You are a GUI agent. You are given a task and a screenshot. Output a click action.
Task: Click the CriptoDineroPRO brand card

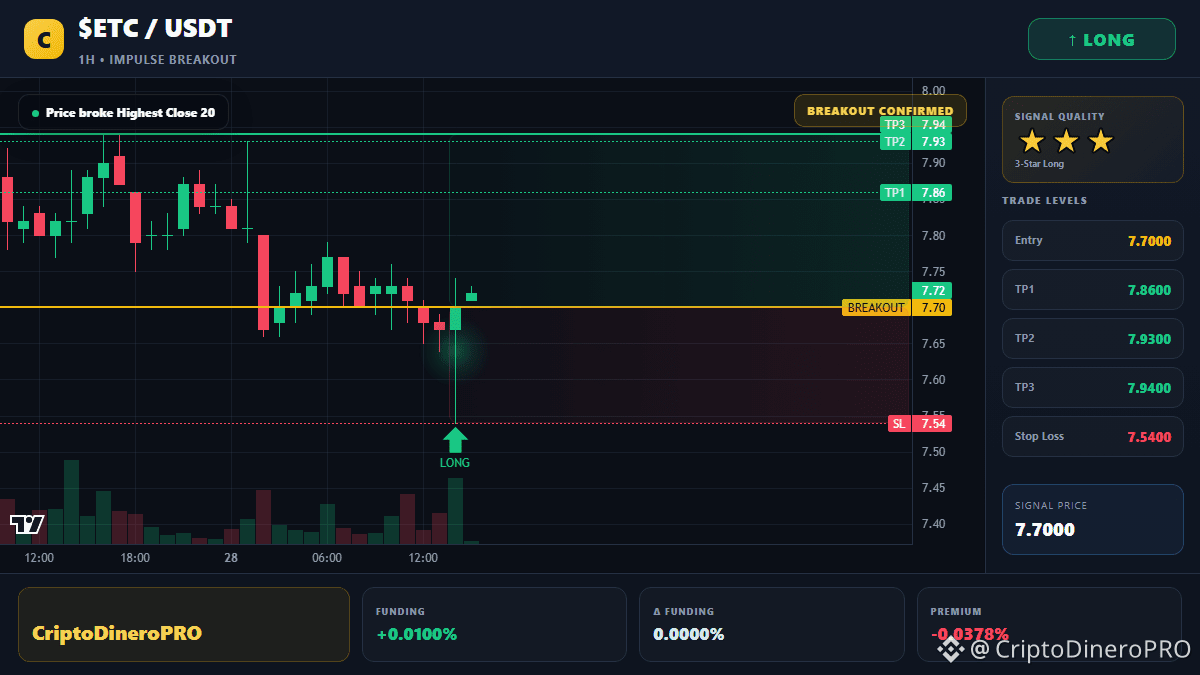click(184, 624)
